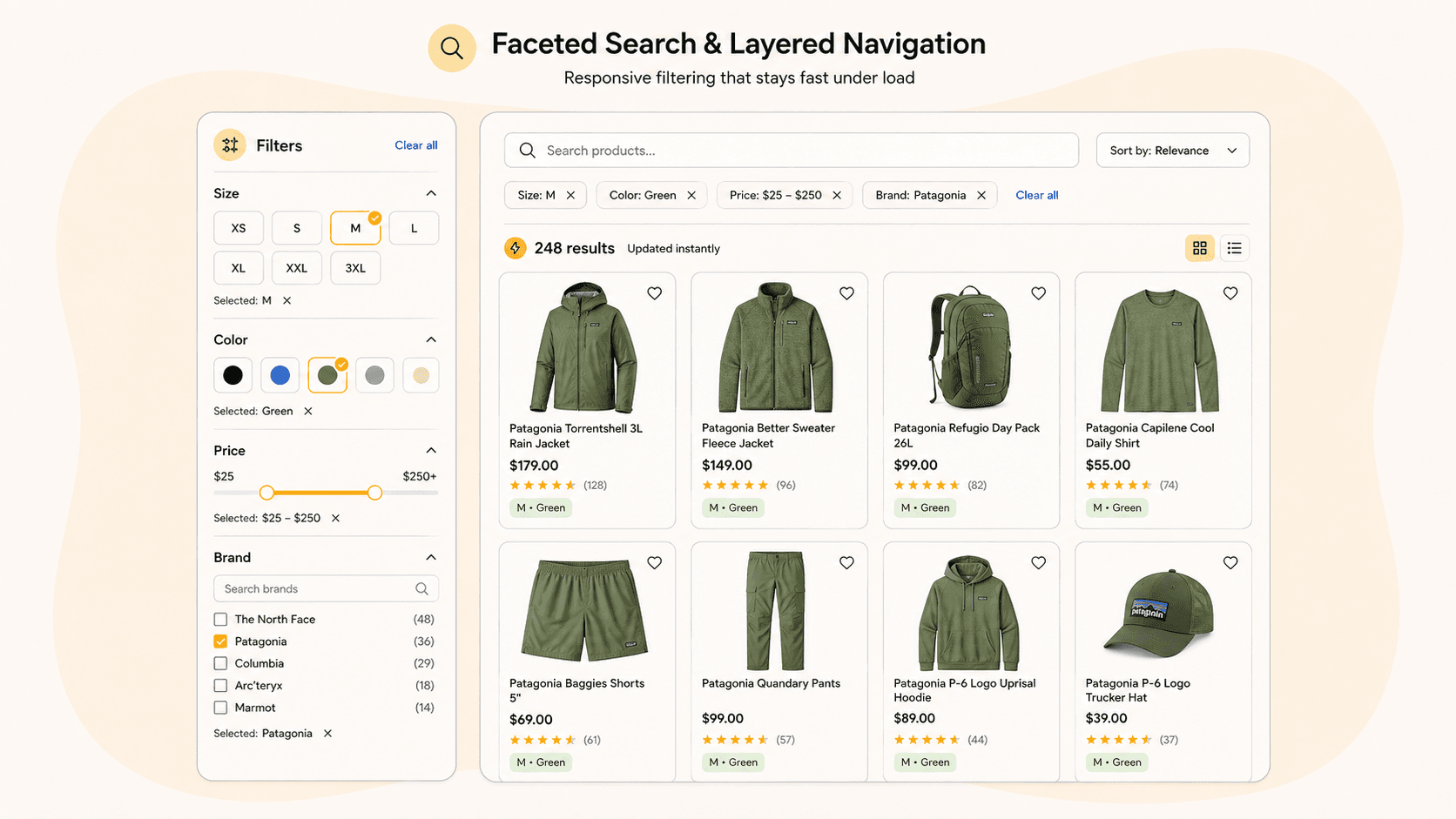Click the maximum price slider handle
The width and height of the screenshot is (1456, 819).
pos(374,493)
